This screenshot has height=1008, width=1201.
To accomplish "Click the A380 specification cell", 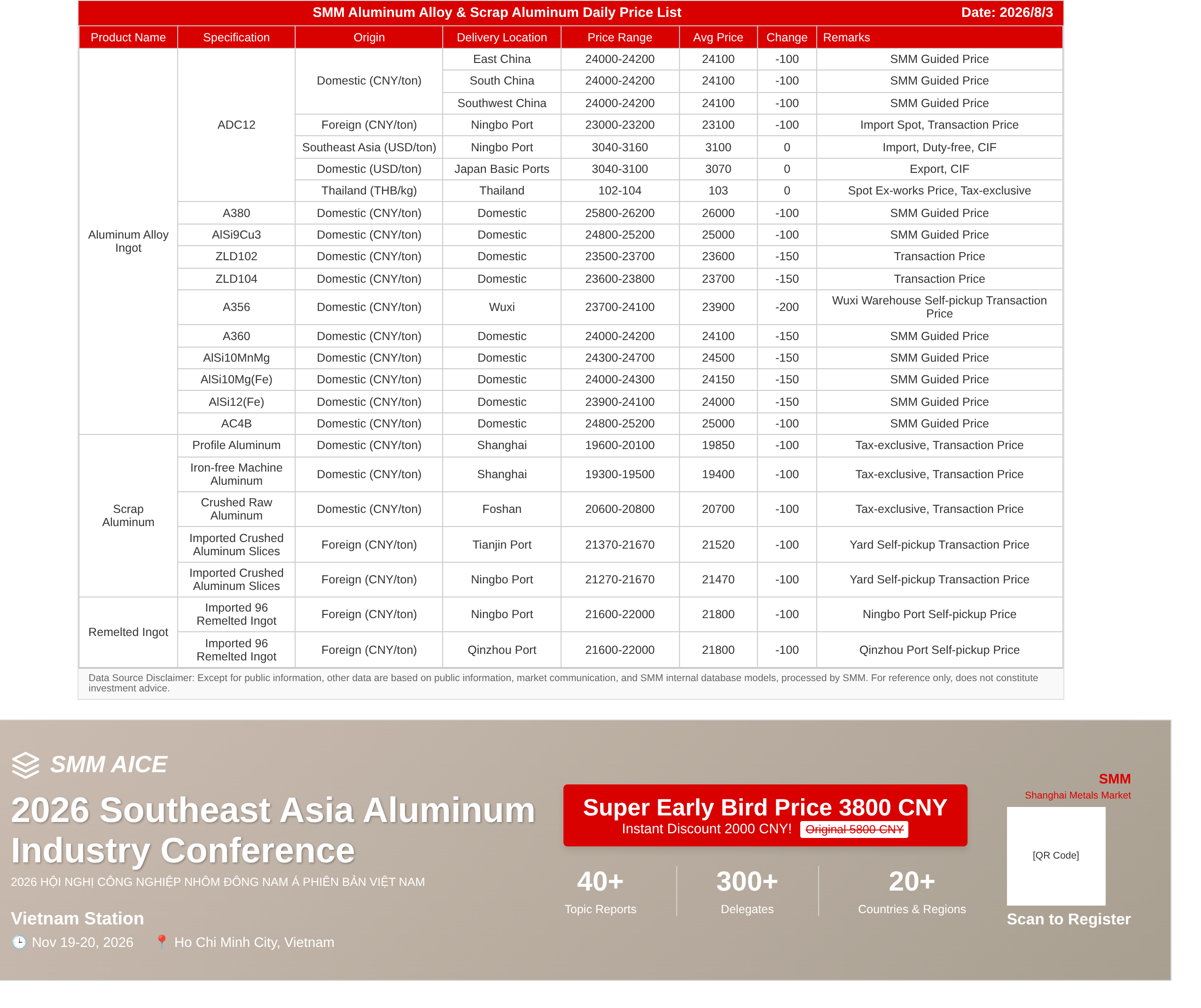I will tap(236, 213).
